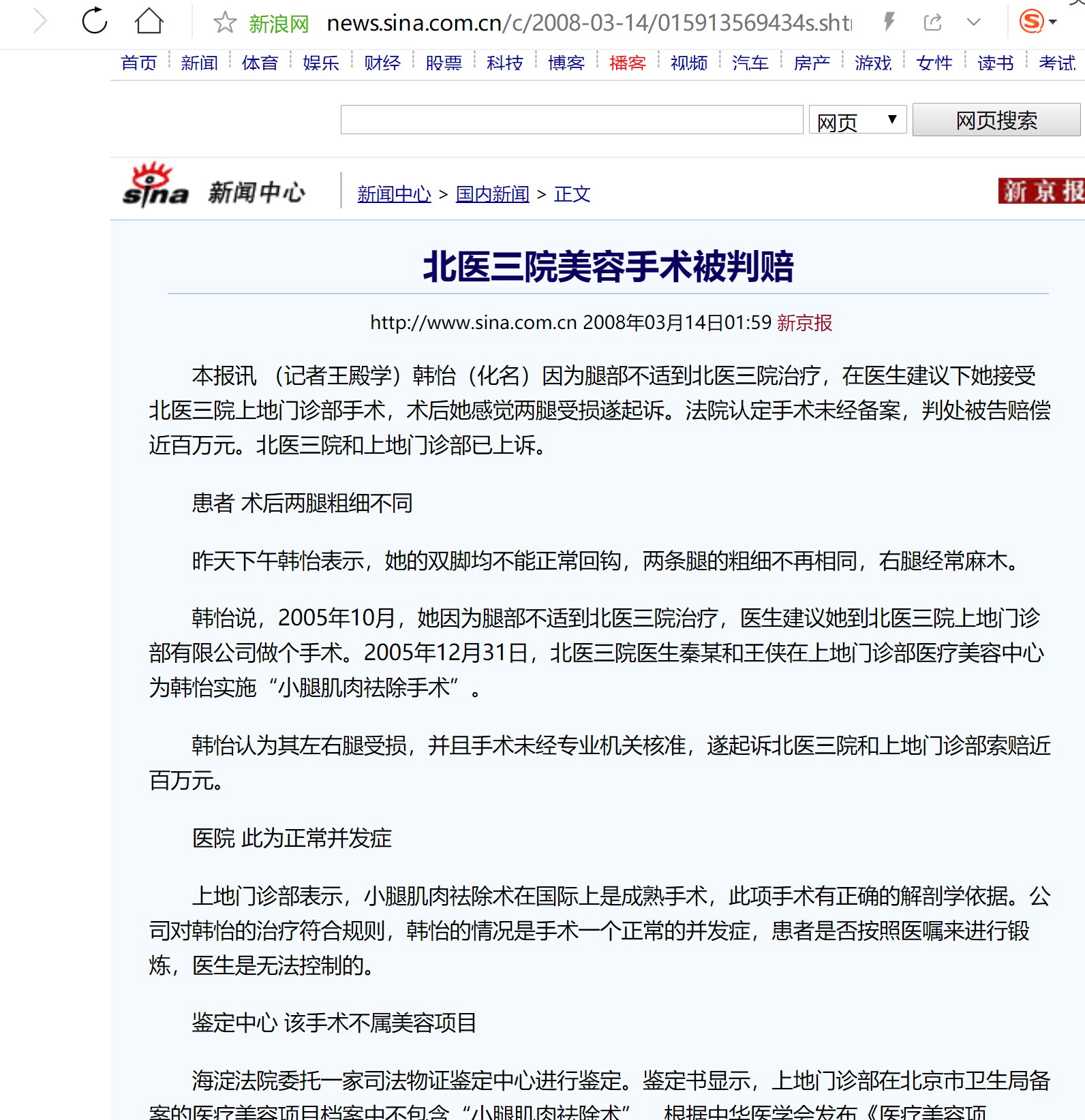Click the headline 北医三院美容手术被判赔

[x=608, y=266]
